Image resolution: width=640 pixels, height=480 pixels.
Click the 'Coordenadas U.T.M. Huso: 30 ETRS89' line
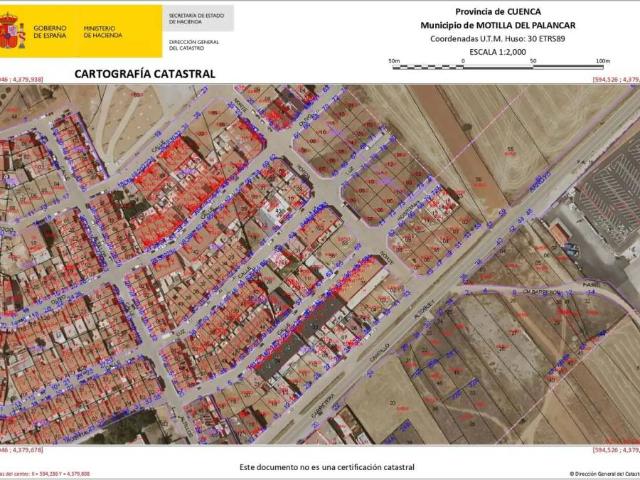pyautogui.click(x=498, y=39)
